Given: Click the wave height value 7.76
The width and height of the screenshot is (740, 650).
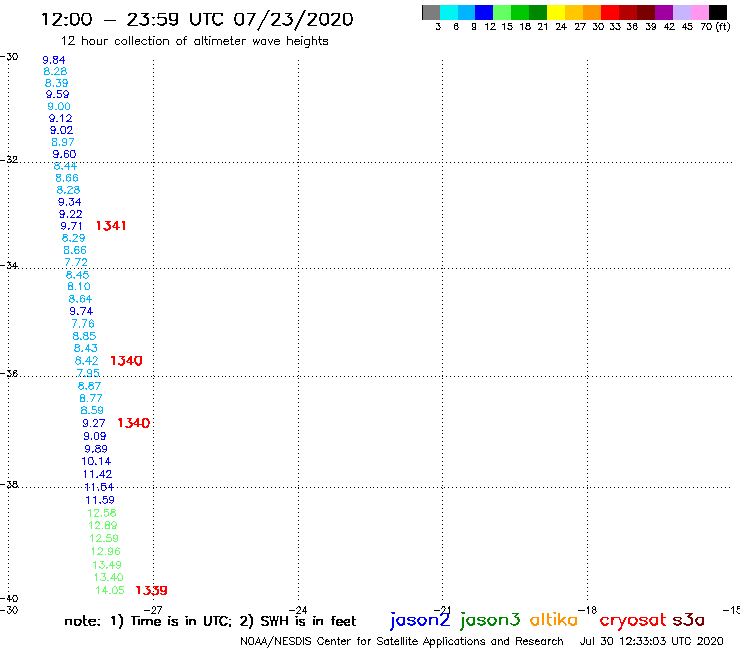Looking at the screenshot, I should (83, 324).
